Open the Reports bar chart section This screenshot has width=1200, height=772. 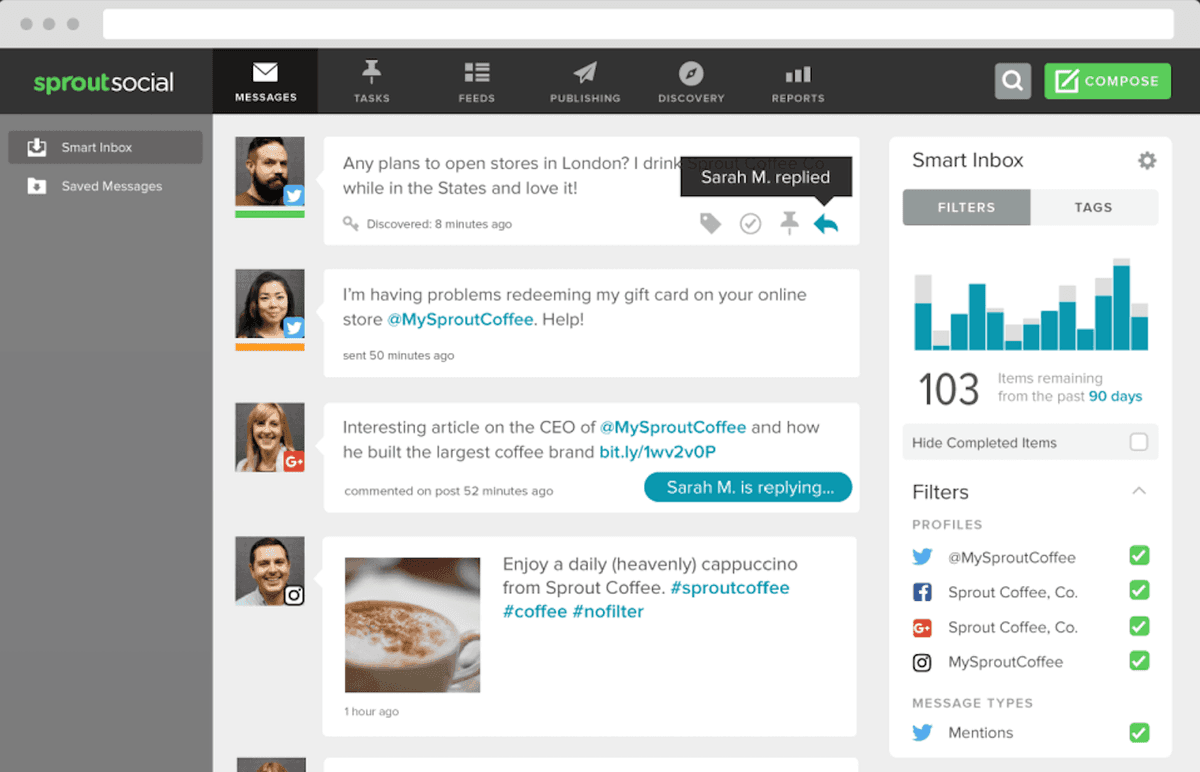coord(798,82)
